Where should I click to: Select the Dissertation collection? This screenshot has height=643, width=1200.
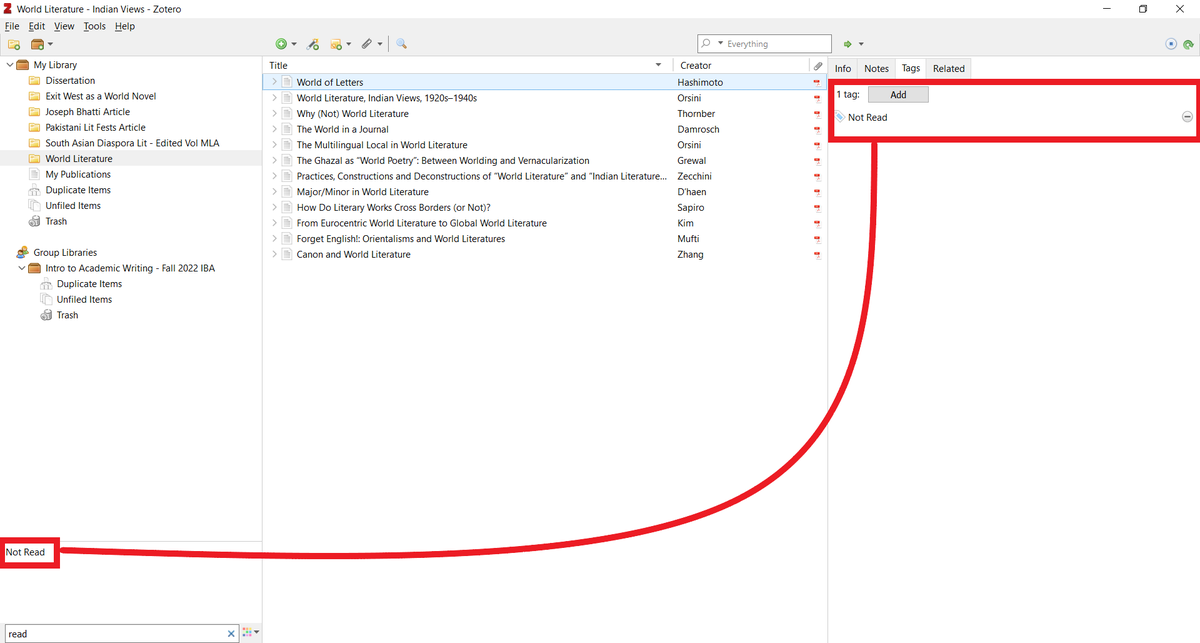point(70,80)
